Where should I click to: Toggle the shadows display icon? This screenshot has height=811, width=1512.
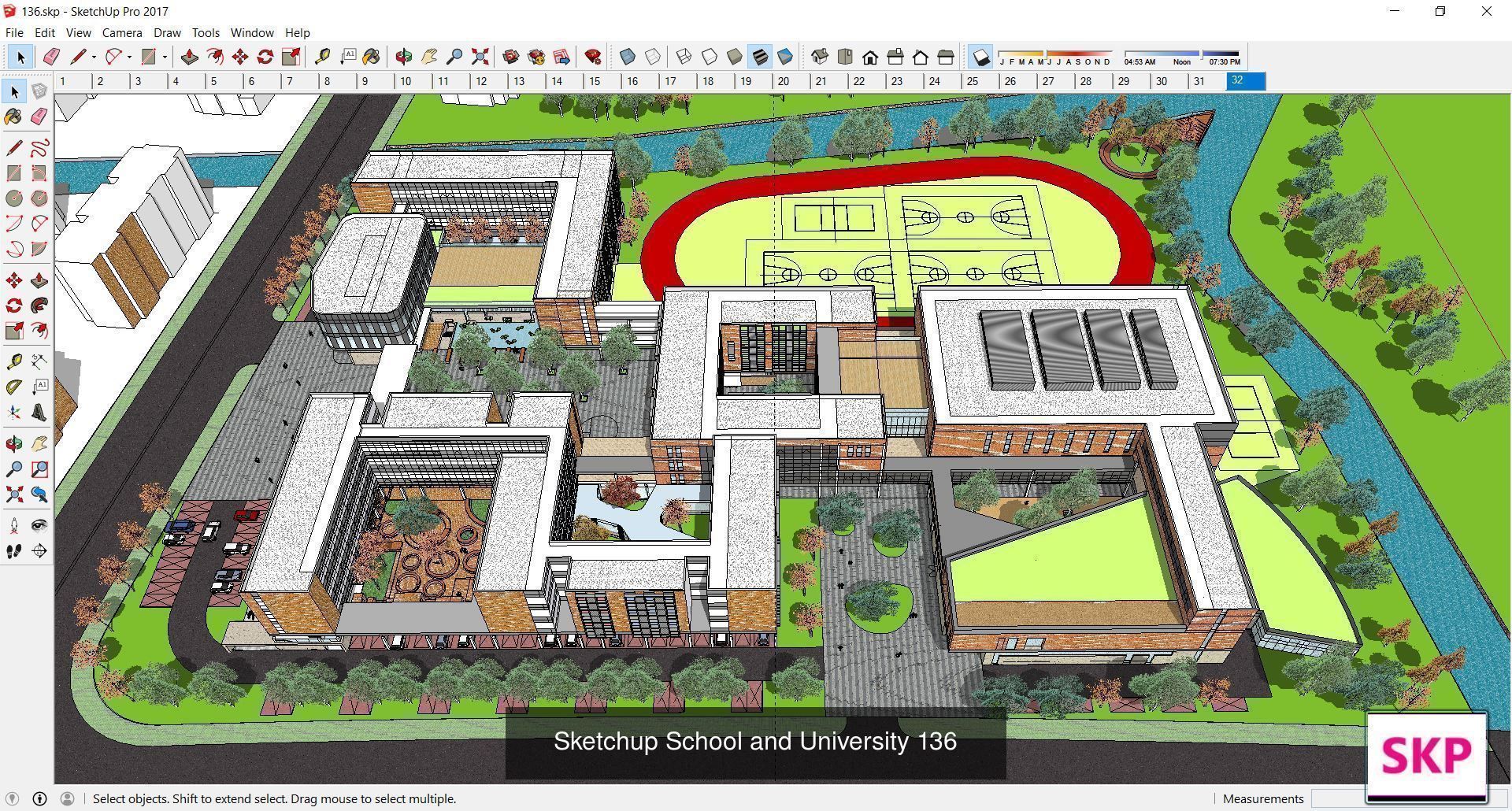tap(980, 57)
